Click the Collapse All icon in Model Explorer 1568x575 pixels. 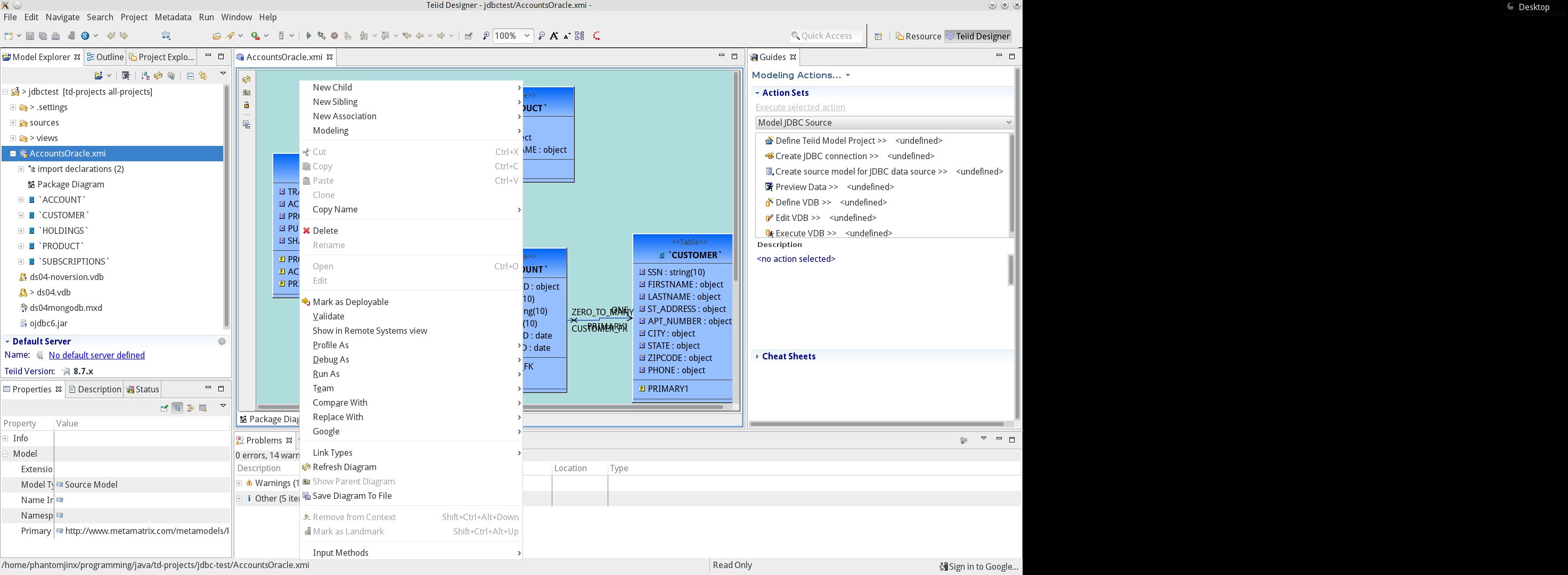tap(191, 76)
